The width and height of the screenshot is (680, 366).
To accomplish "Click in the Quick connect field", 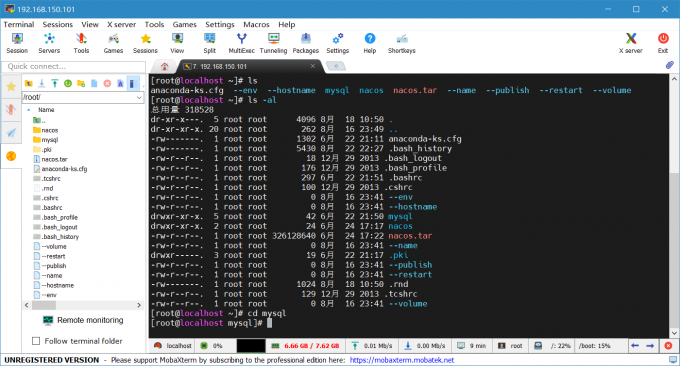I will (74, 66).
